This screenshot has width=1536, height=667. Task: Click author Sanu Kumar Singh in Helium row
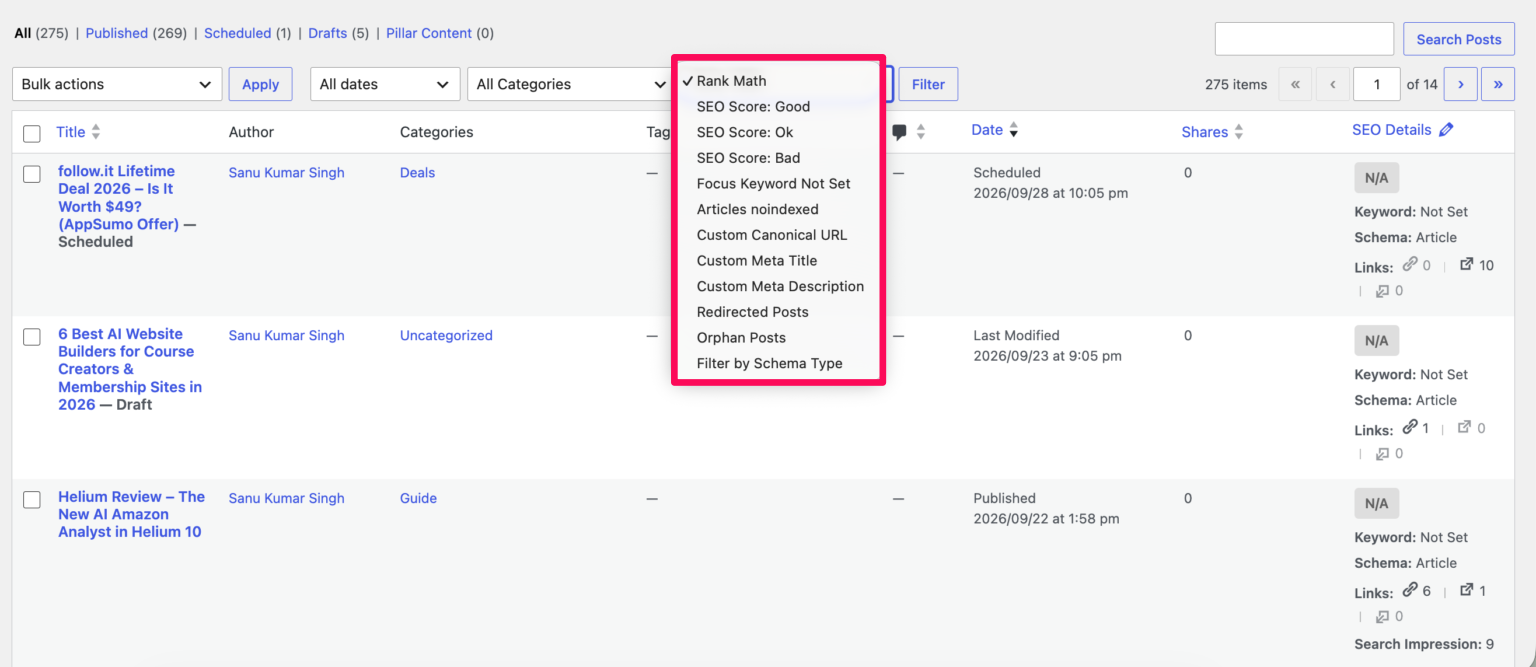286,498
